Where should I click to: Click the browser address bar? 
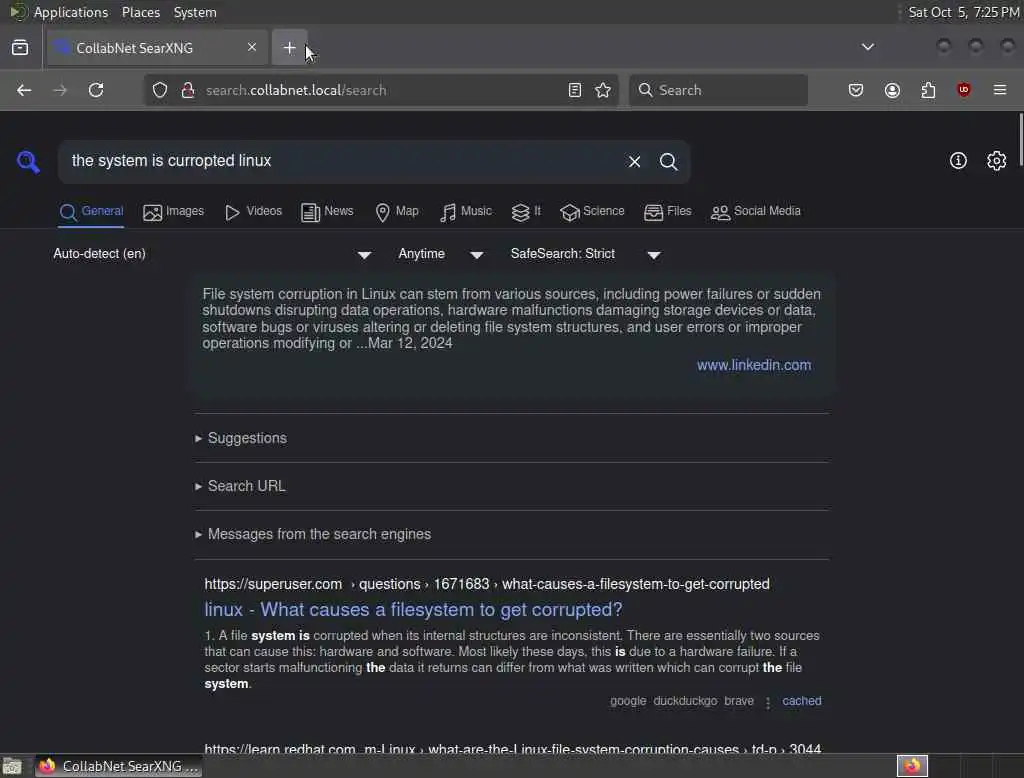tap(382, 90)
